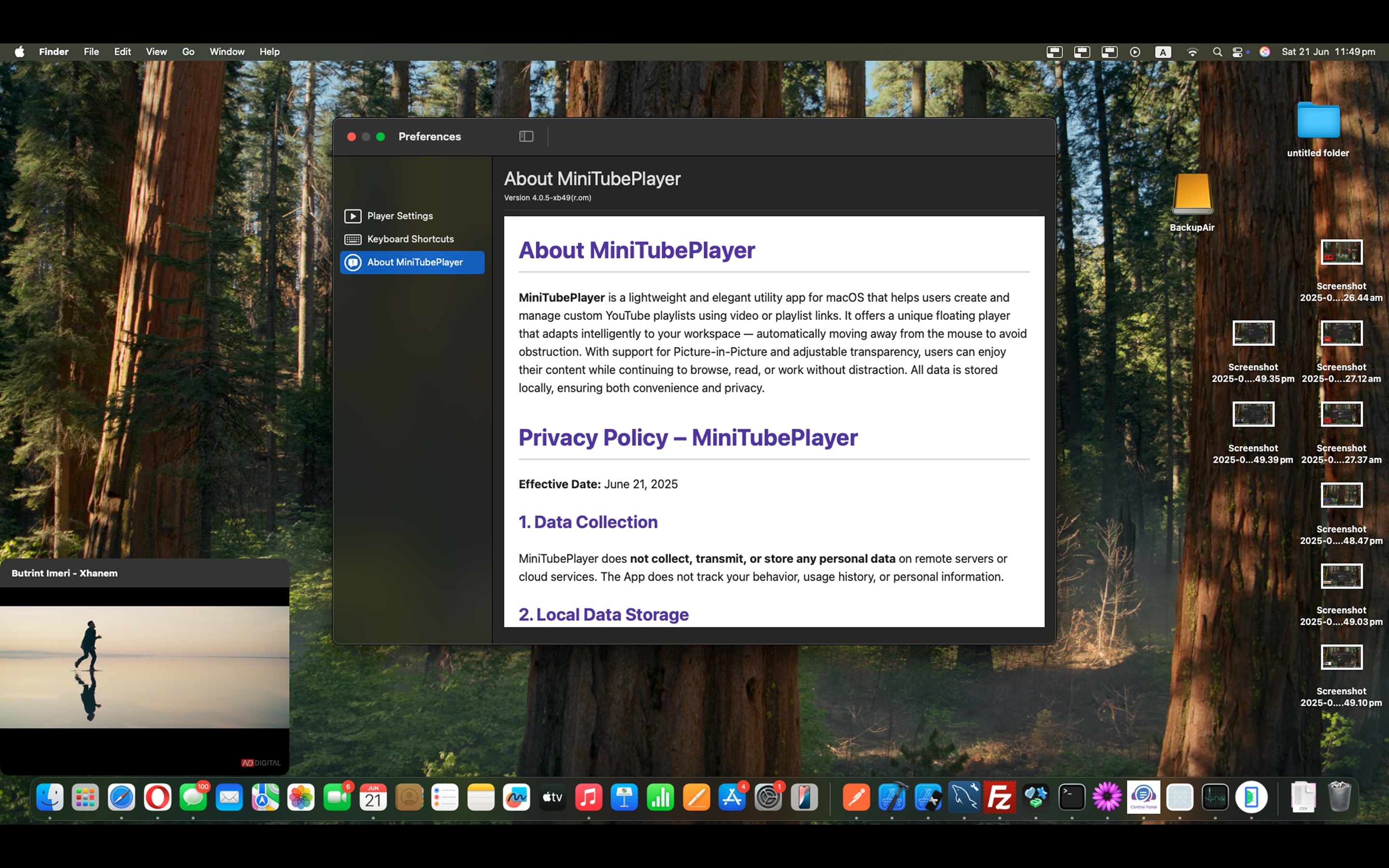The image size is (1389, 868).
Task: Select About MiniTubePlayer sidebar item
Action: coord(414,262)
